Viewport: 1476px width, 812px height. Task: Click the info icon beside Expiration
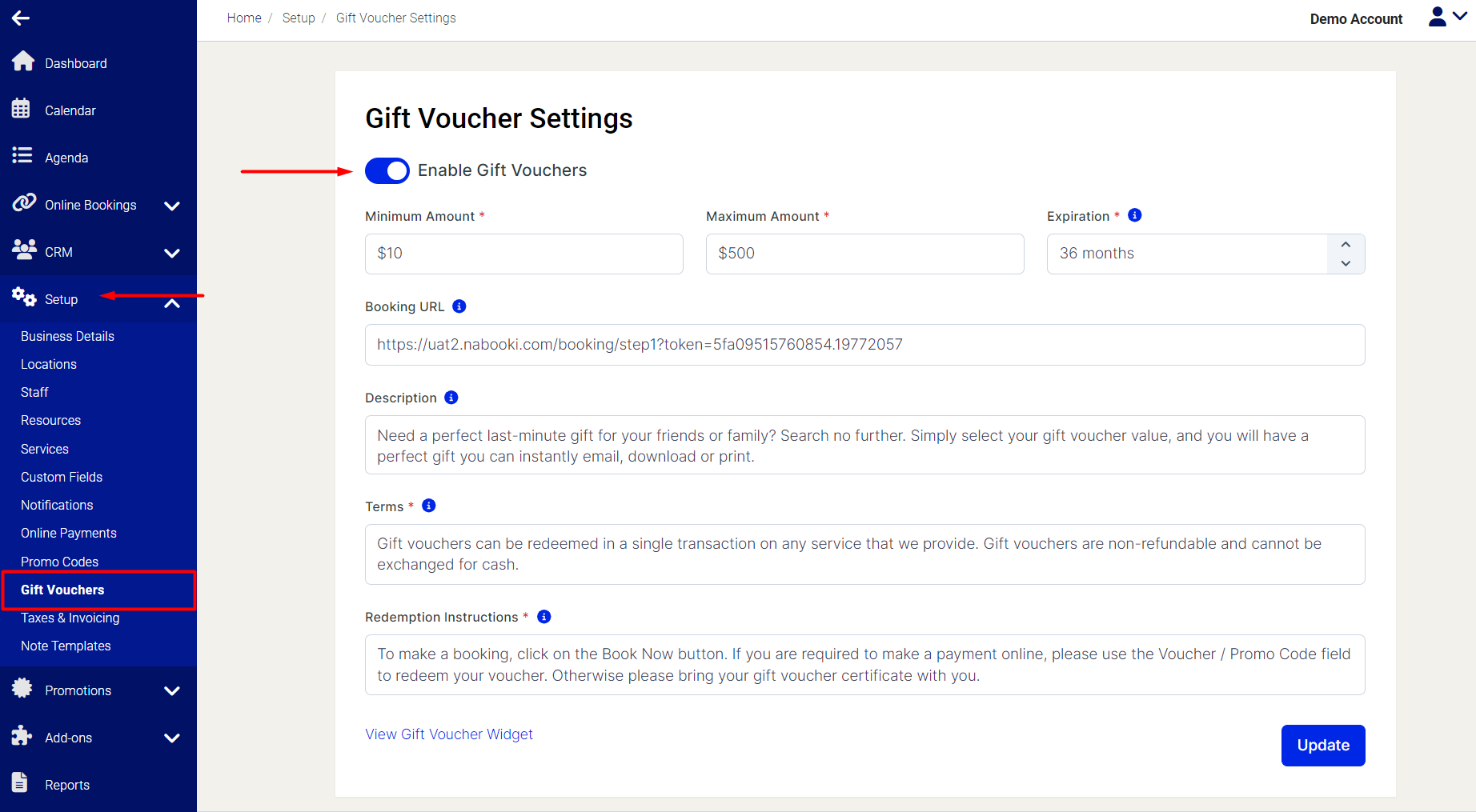(1134, 215)
